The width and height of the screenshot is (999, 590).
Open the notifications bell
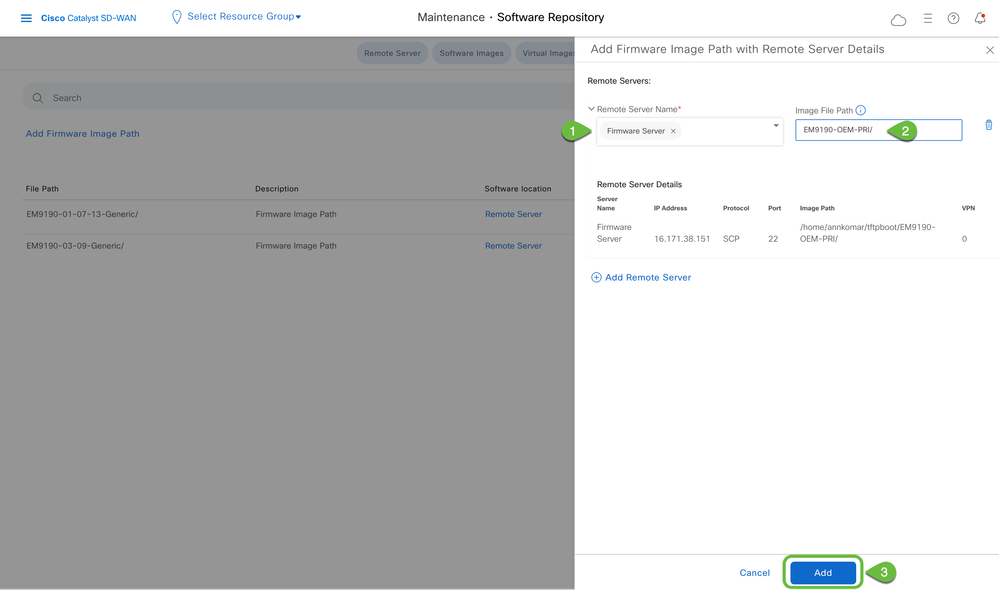tap(980, 18)
